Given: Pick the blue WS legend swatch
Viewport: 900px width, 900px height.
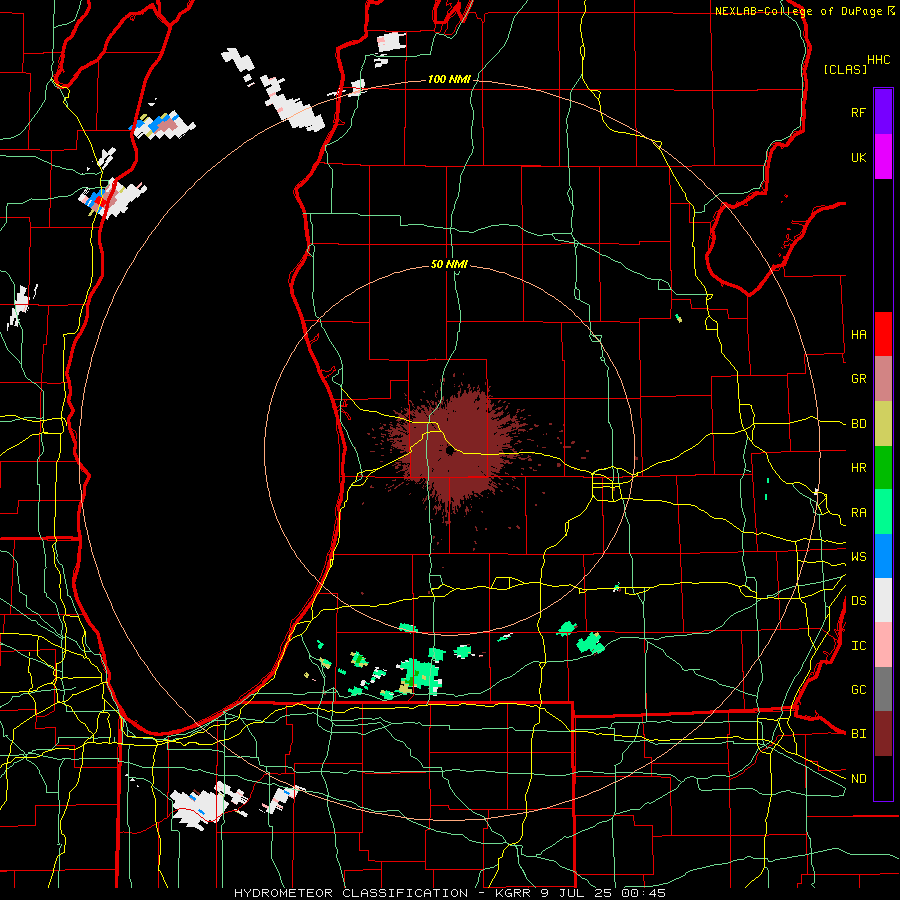Looking at the screenshot, I should (883, 556).
